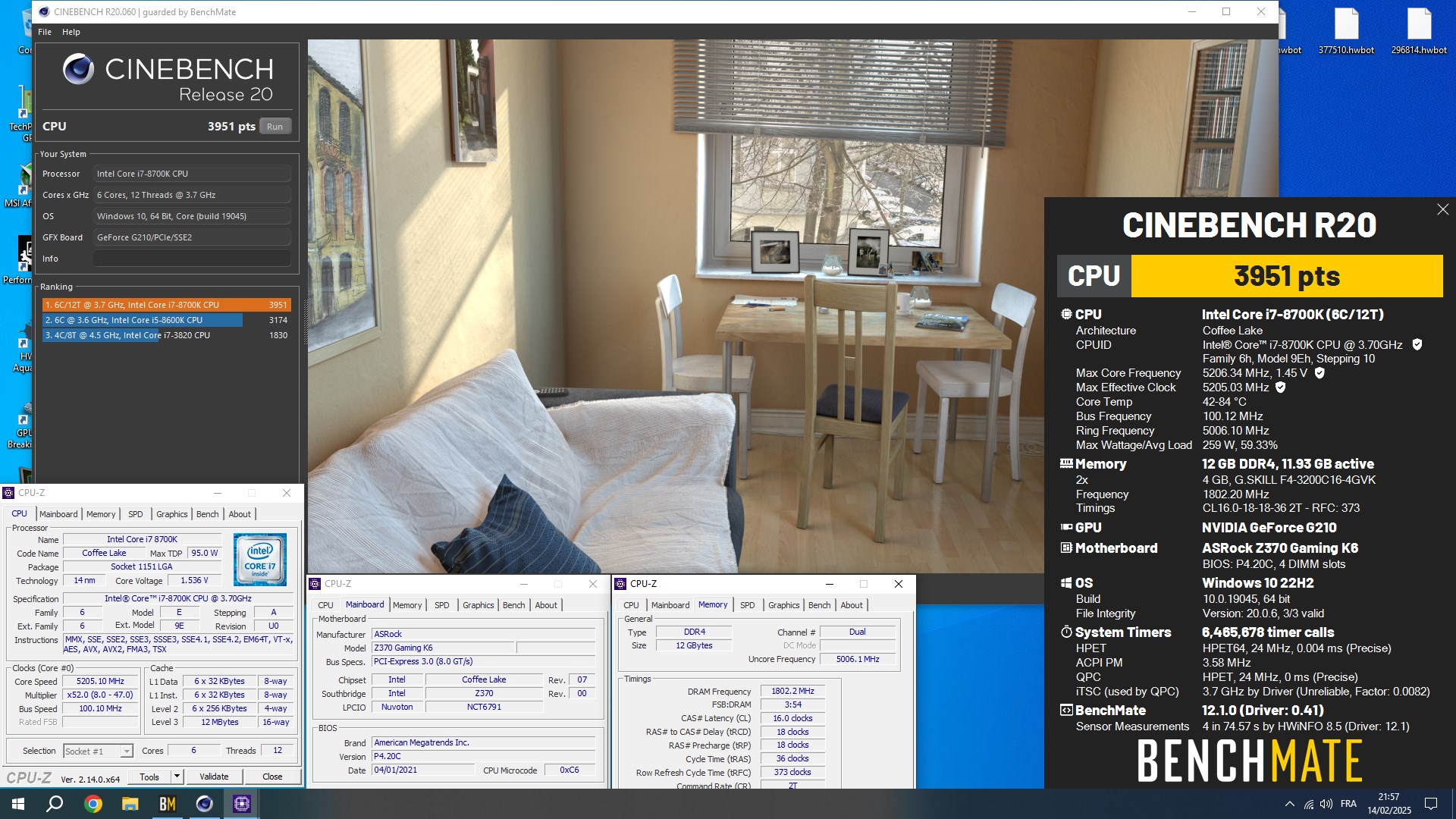Open Mainboard tab in right CPU-Z window
Image resolution: width=1456 pixels, height=819 pixels.
[x=670, y=605]
